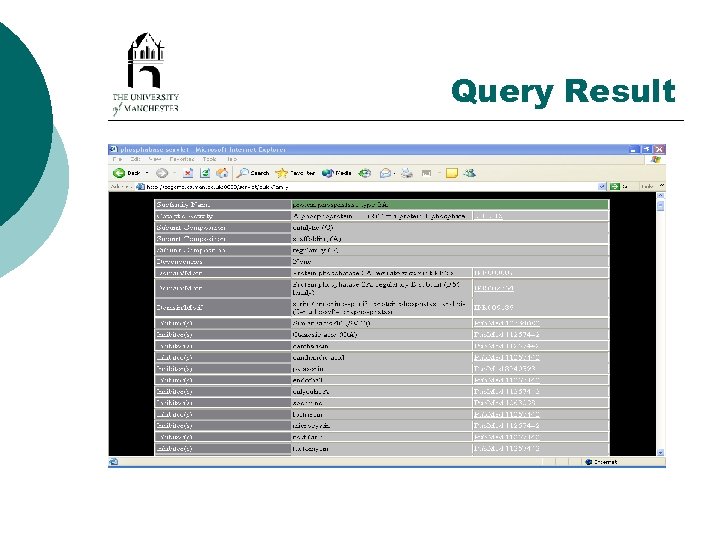Print the page with printer icon
Image resolution: width=720 pixels, height=540 pixels.
coord(407,173)
